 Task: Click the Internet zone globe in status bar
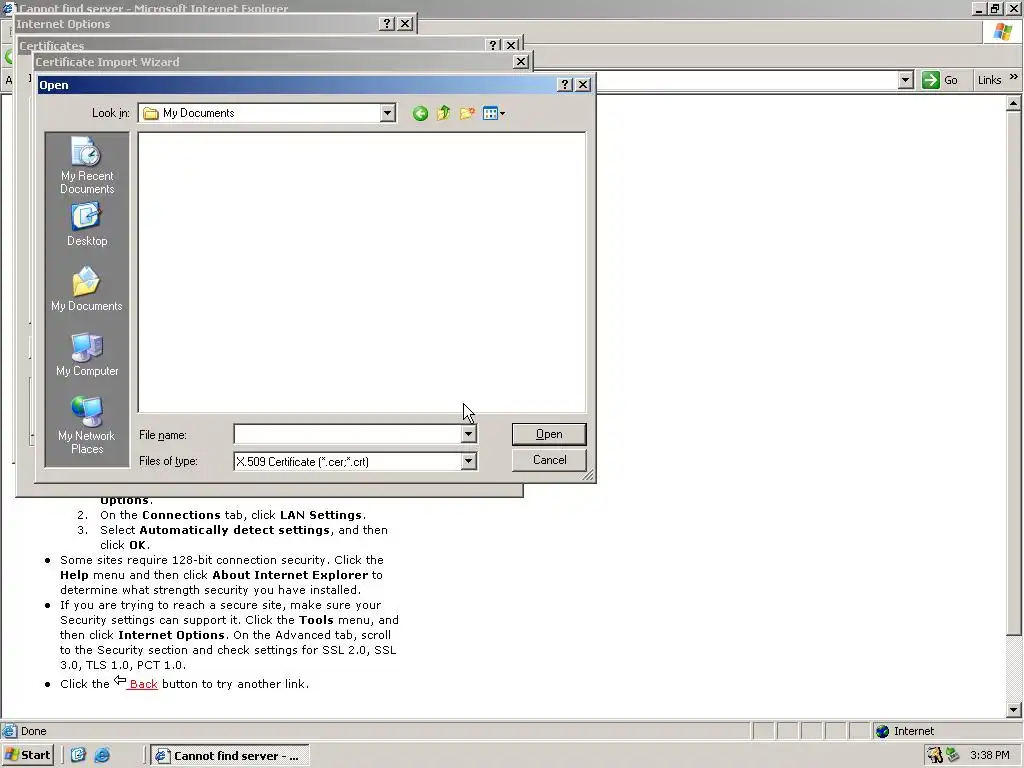point(882,731)
